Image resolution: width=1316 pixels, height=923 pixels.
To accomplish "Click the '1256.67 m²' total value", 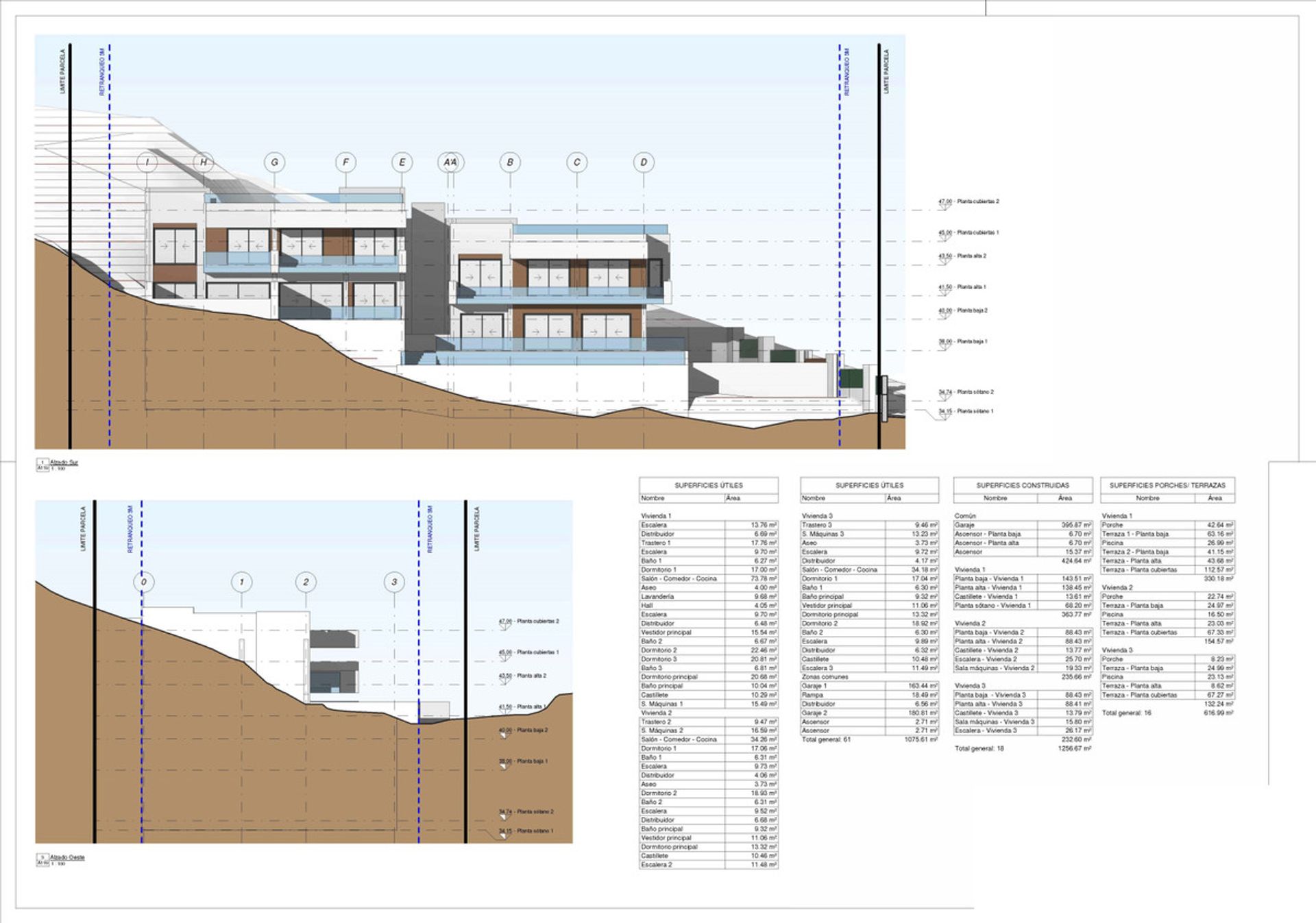I will point(1075,748).
